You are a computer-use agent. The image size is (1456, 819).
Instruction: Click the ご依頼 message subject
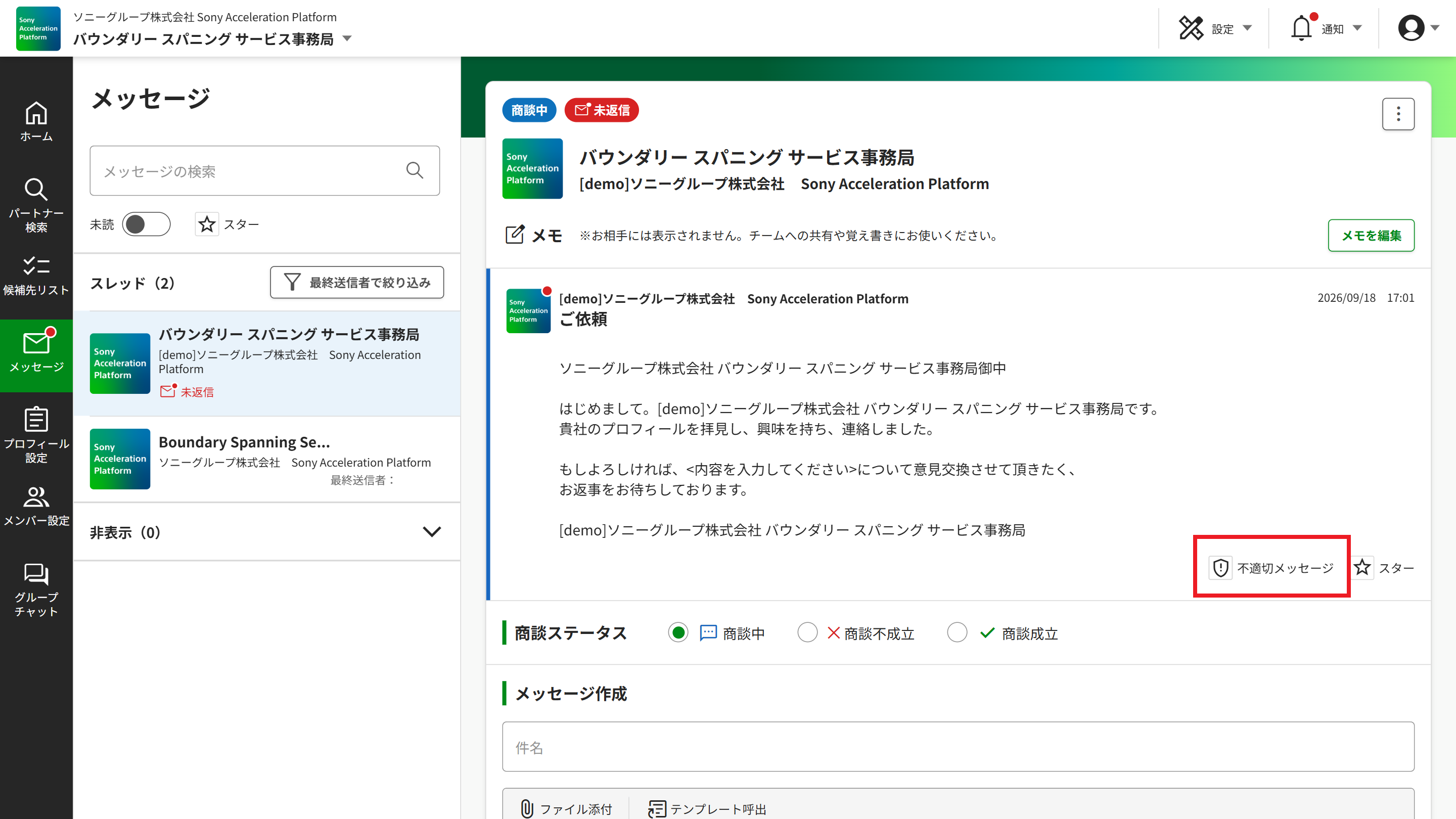point(583,320)
